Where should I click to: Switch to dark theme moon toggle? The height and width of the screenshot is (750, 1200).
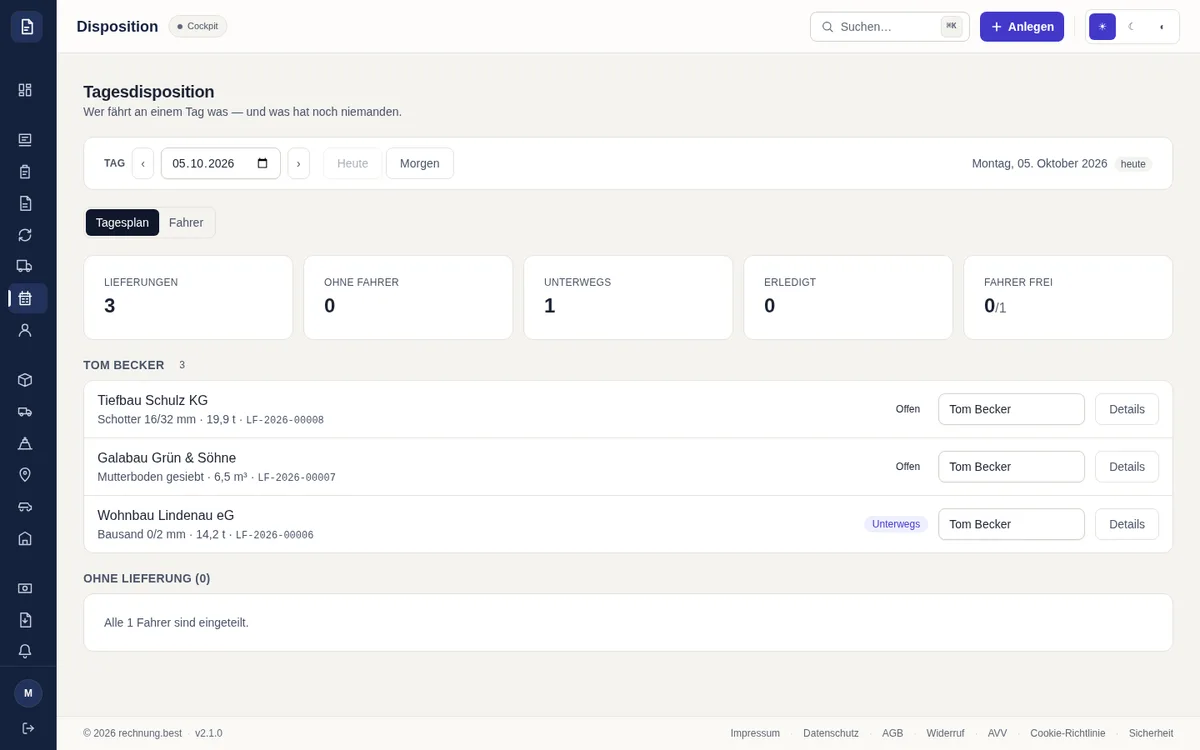pyautogui.click(x=1132, y=27)
